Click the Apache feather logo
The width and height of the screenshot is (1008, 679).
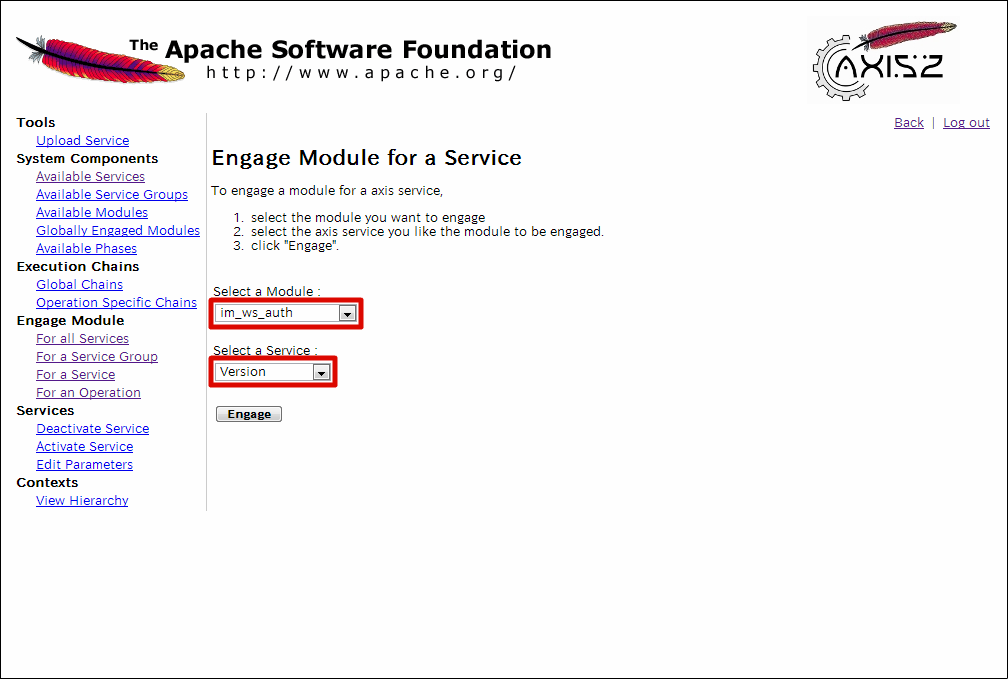click(x=100, y=58)
